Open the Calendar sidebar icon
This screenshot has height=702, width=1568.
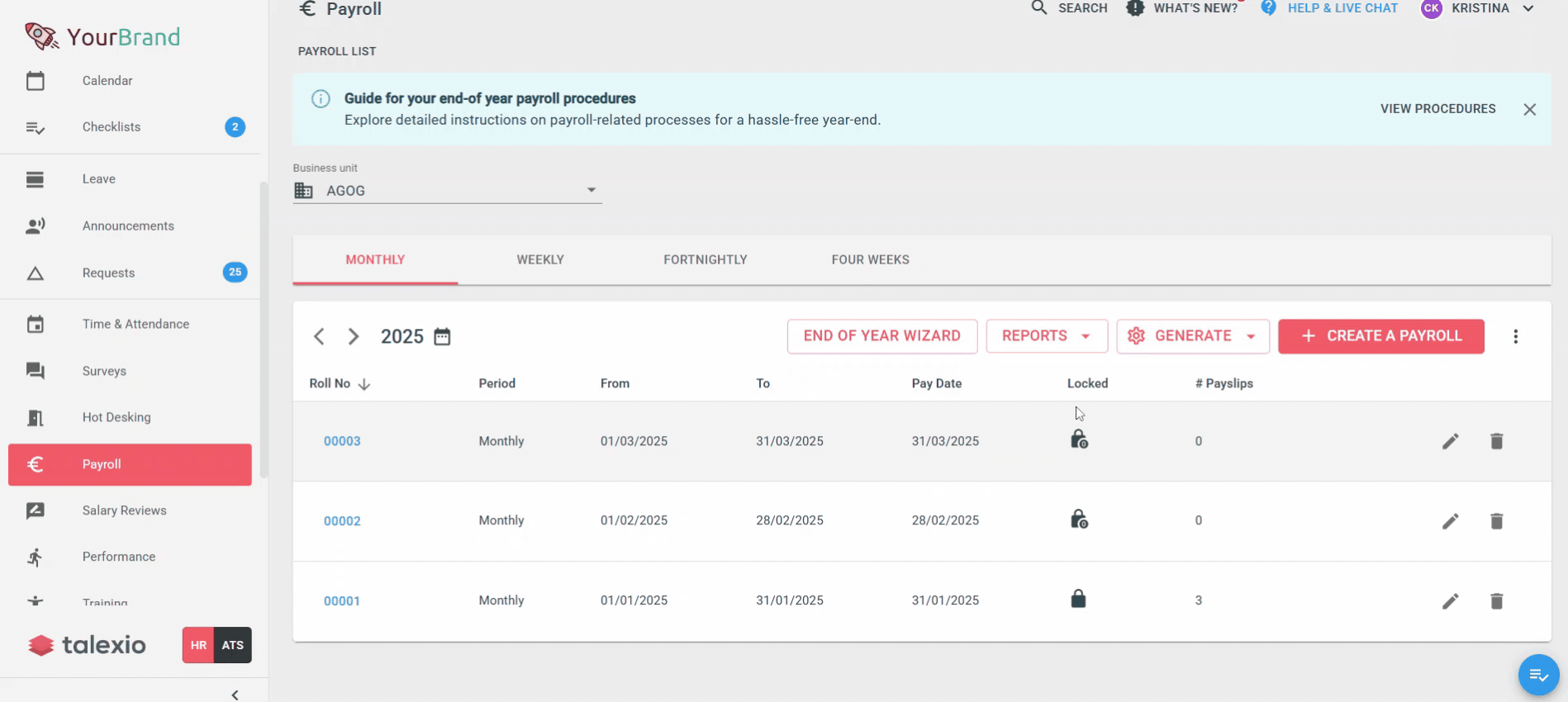(x=35, y=81)
